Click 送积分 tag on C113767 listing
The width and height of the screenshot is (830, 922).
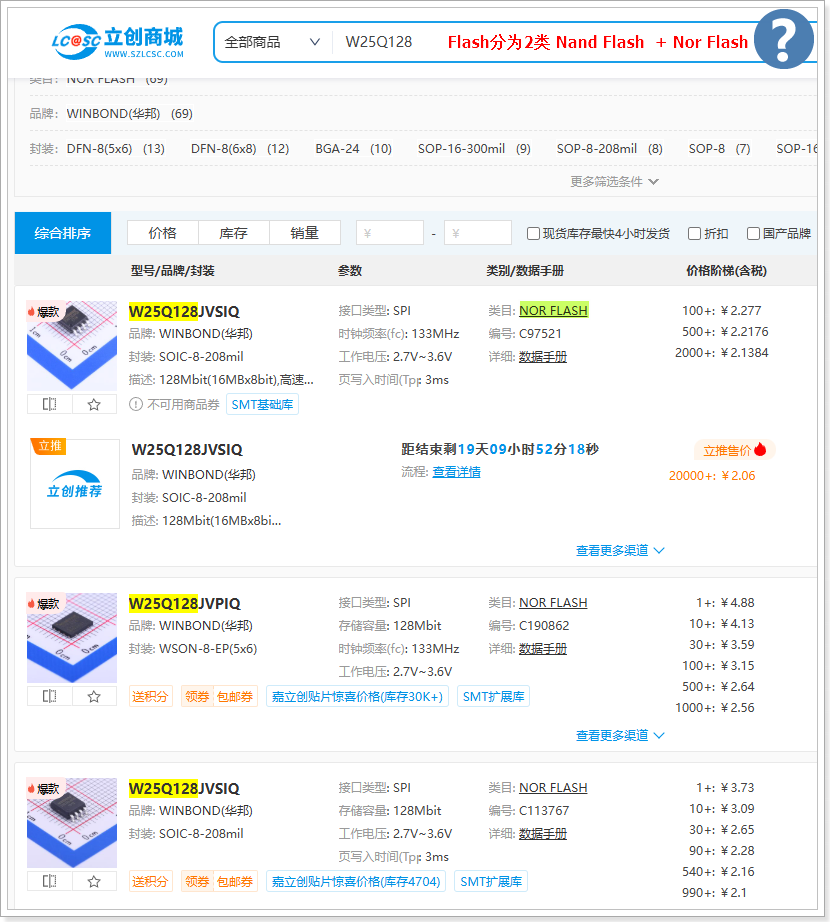tap(150, 881)
